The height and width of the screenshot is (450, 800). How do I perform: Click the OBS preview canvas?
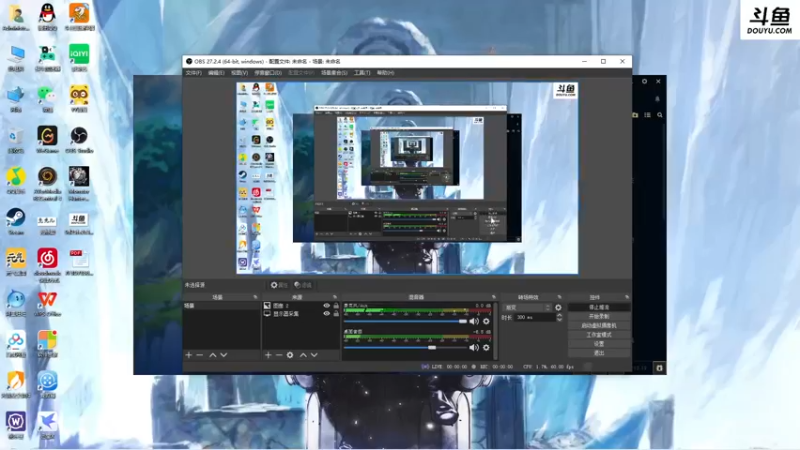[407, 178]
